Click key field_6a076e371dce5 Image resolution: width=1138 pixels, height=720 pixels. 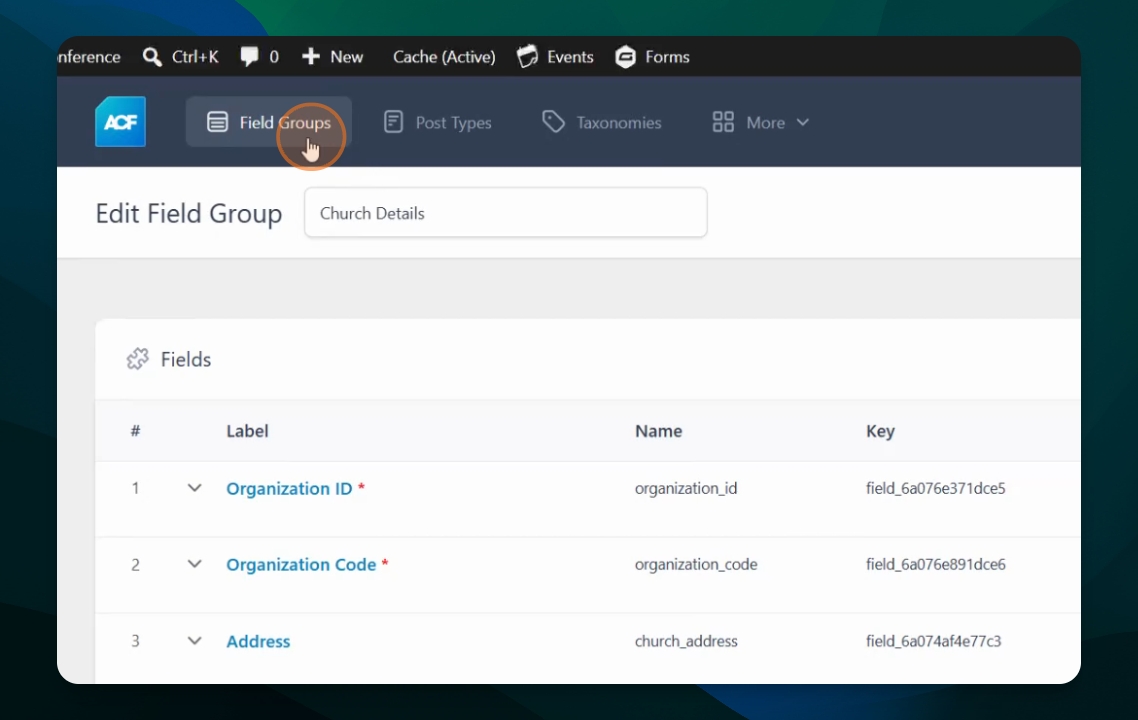[936, 488]
